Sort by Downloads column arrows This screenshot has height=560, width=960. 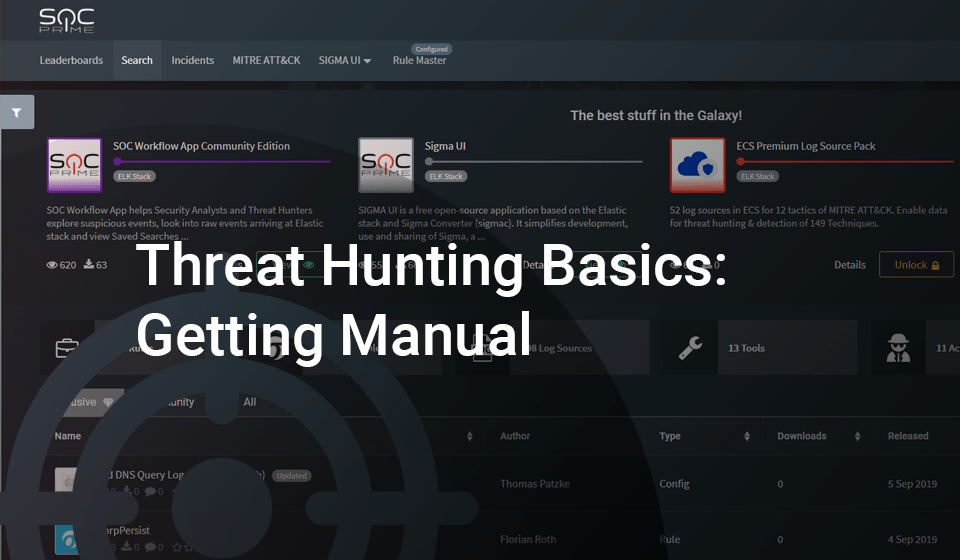click(x=857, y=437)
